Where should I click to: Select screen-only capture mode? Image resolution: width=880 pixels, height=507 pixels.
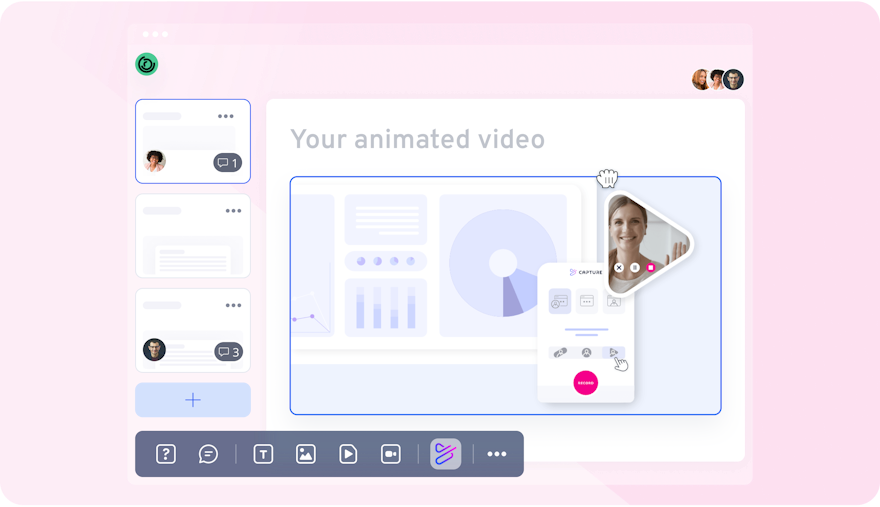tap(587, 302)
